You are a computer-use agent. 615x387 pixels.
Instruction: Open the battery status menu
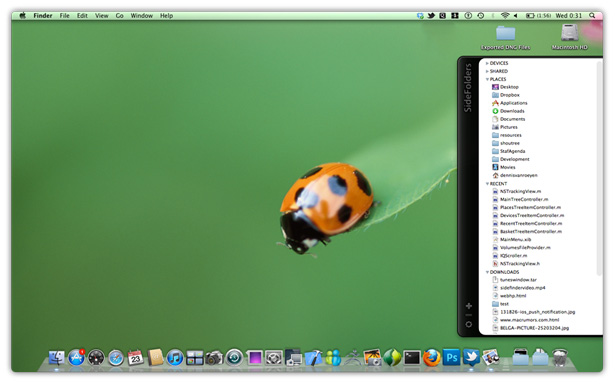(x=538, y=16)
